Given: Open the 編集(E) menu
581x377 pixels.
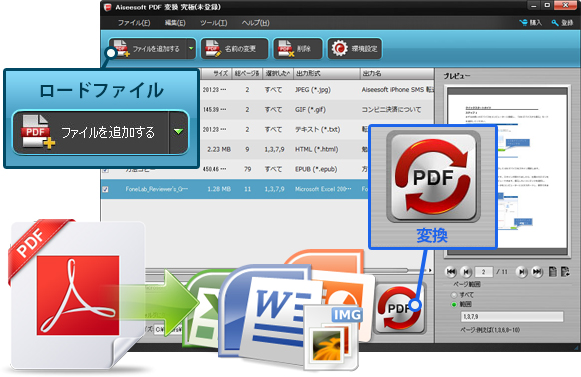Looking at the screenshot, I should pos(175,23).
